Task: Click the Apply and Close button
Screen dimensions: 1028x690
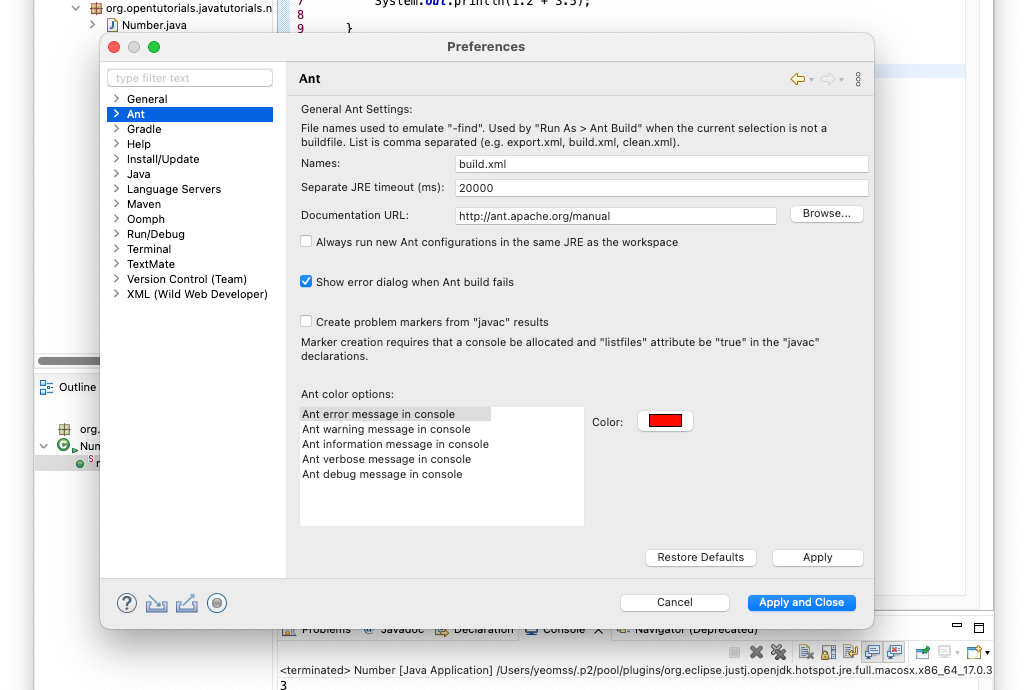Action: pos(802,603)
